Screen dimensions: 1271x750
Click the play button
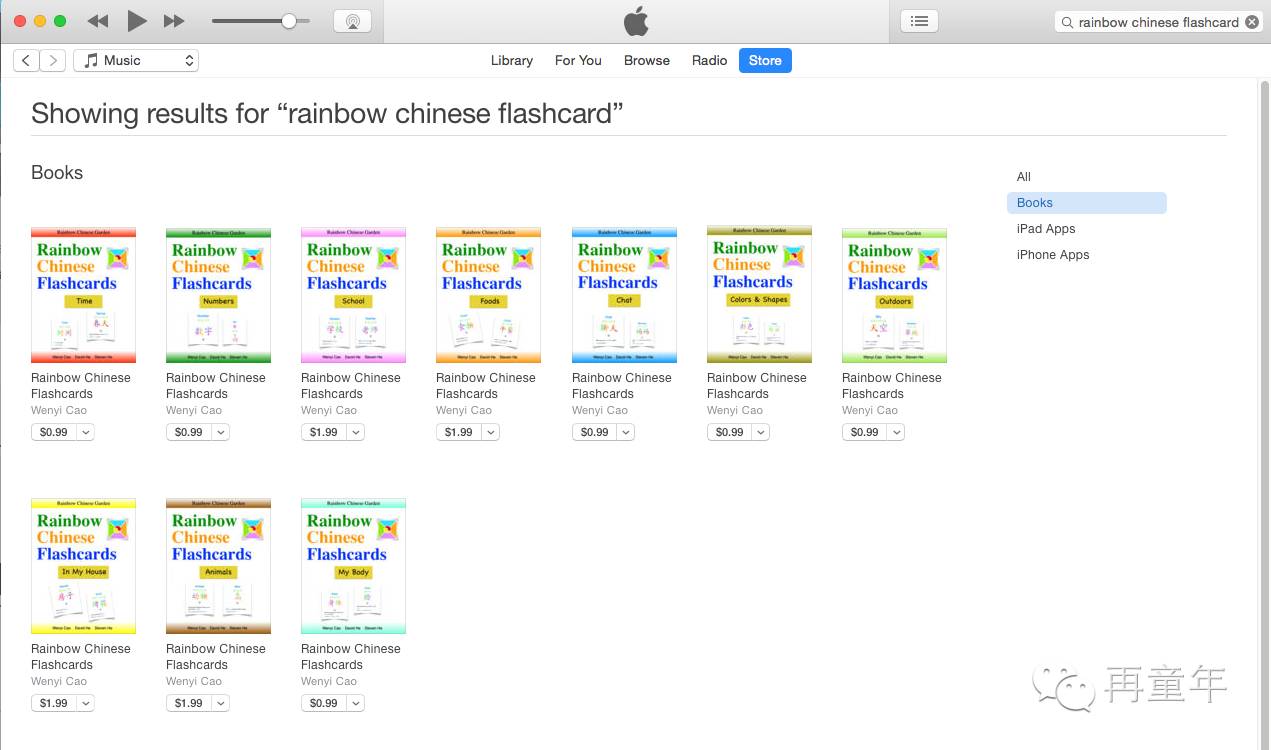click(x=137, y=21)
